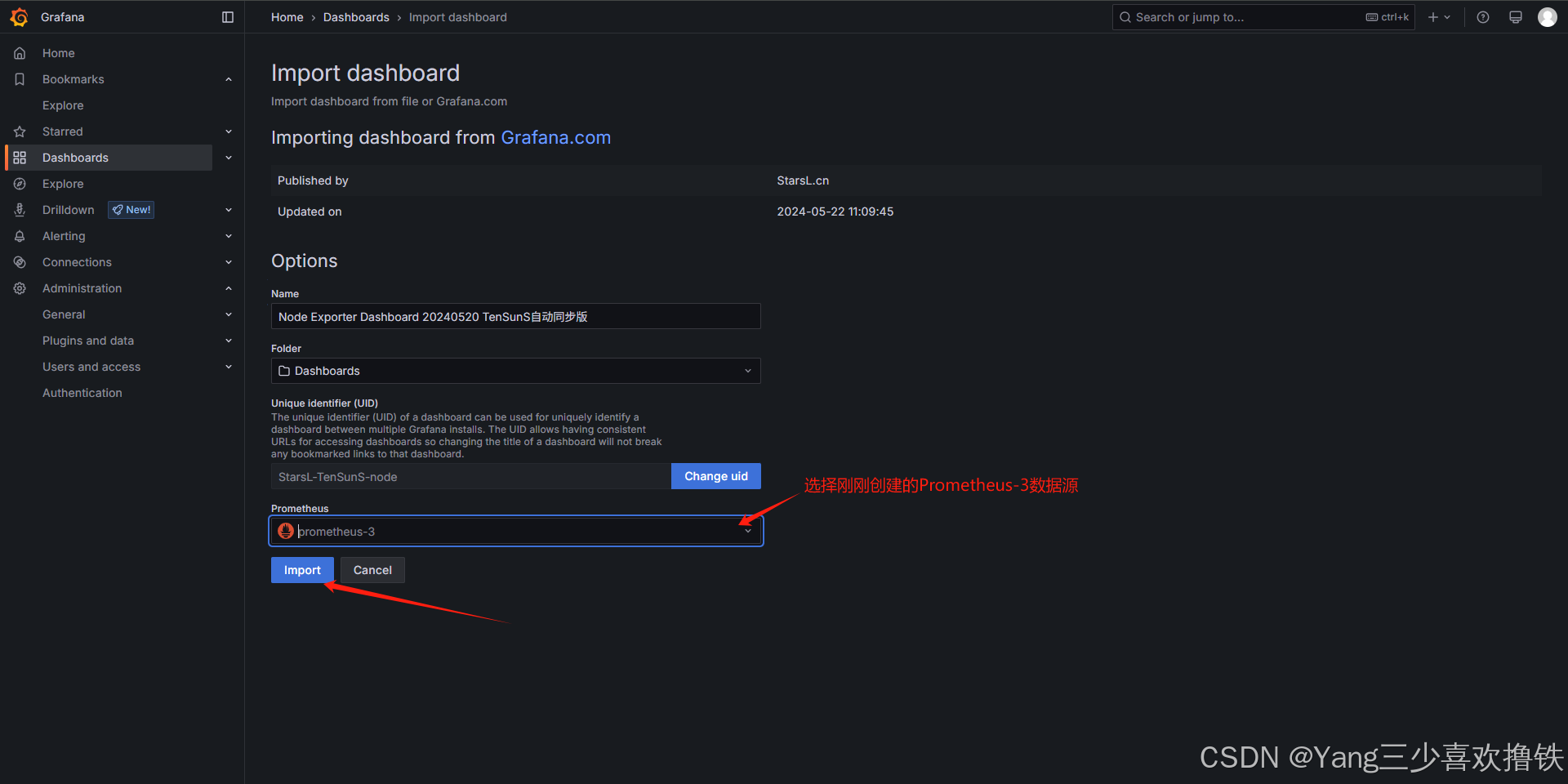Open the prometheus-3 datasource dropdown arrow

[748, 531]
